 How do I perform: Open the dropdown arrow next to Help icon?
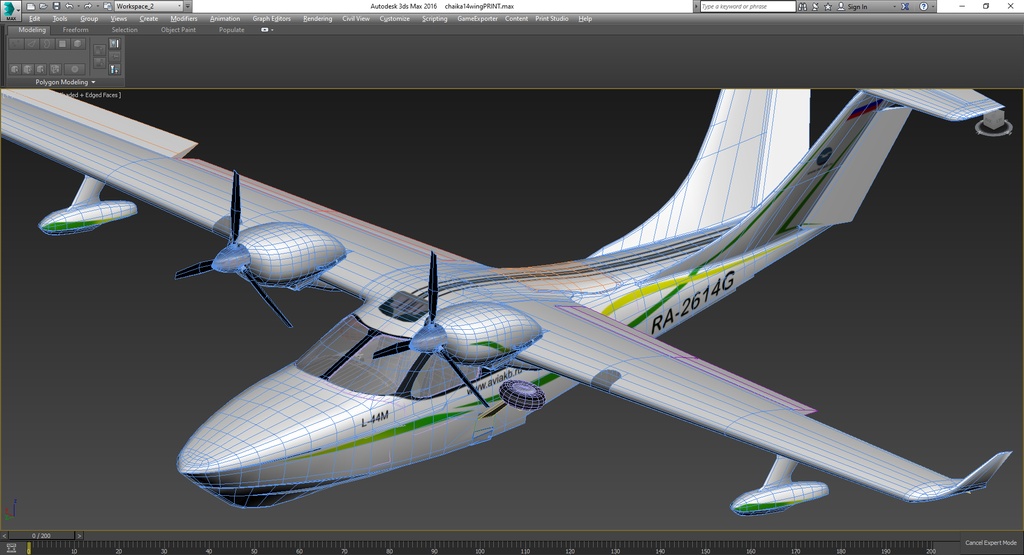click(x=933, y=7)
